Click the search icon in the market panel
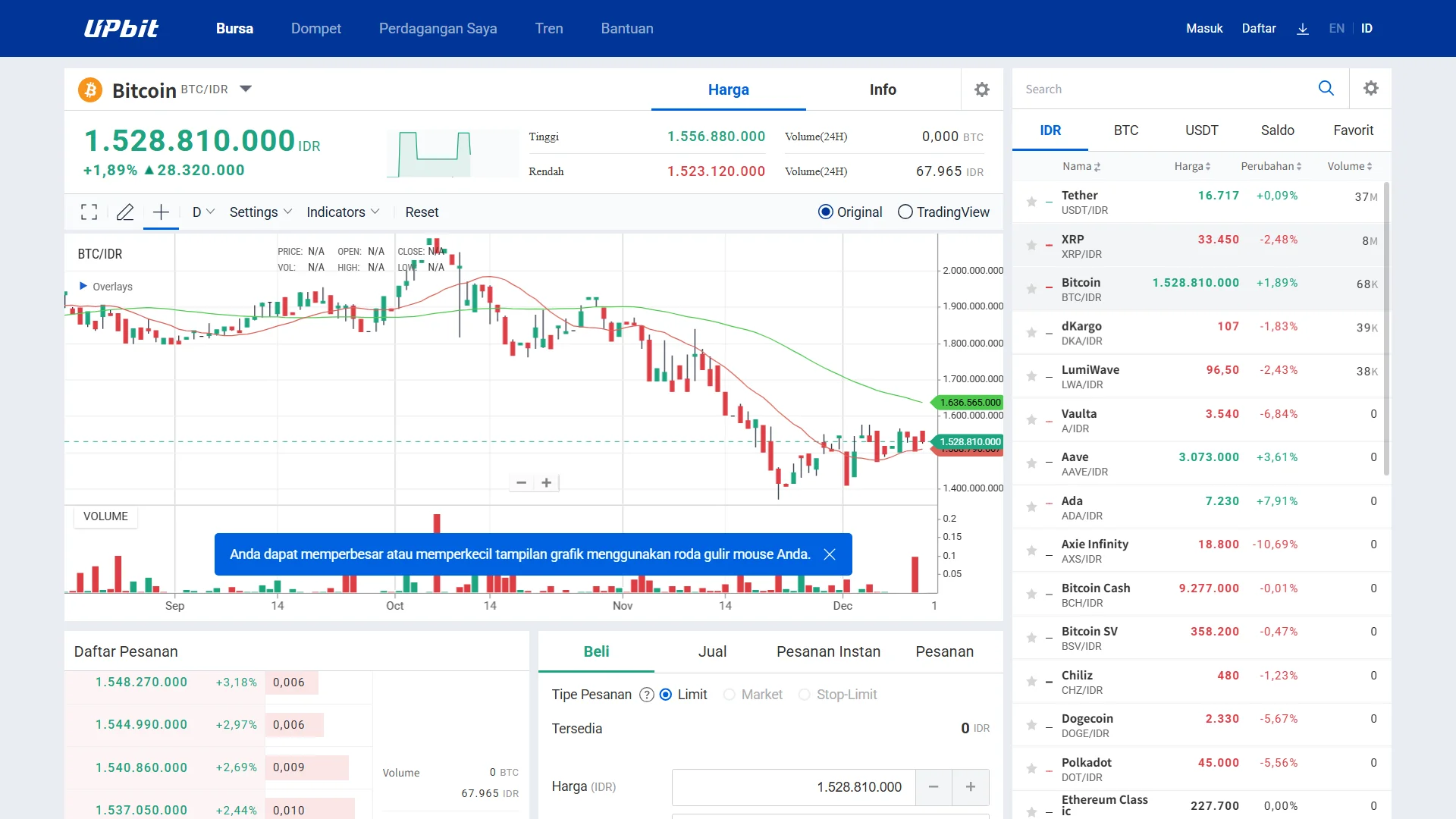Viewport: 1456px width, 819px height. coord(1326,88)
